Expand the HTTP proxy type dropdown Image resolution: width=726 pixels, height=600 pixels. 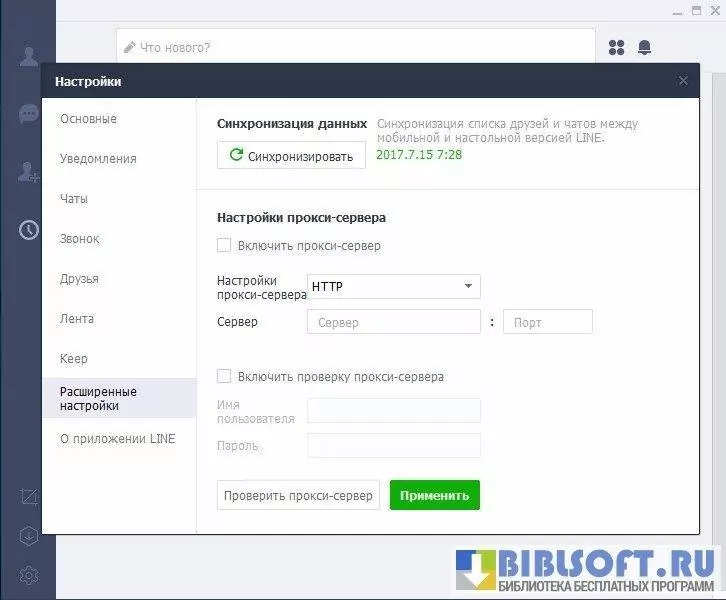click(x=394, y=286)
